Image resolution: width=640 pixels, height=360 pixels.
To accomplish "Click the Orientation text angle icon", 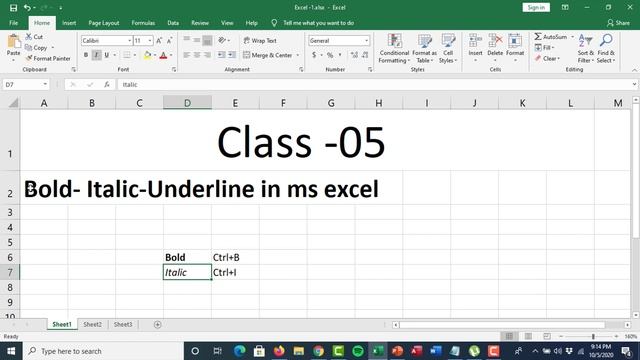I will [222, 40].
